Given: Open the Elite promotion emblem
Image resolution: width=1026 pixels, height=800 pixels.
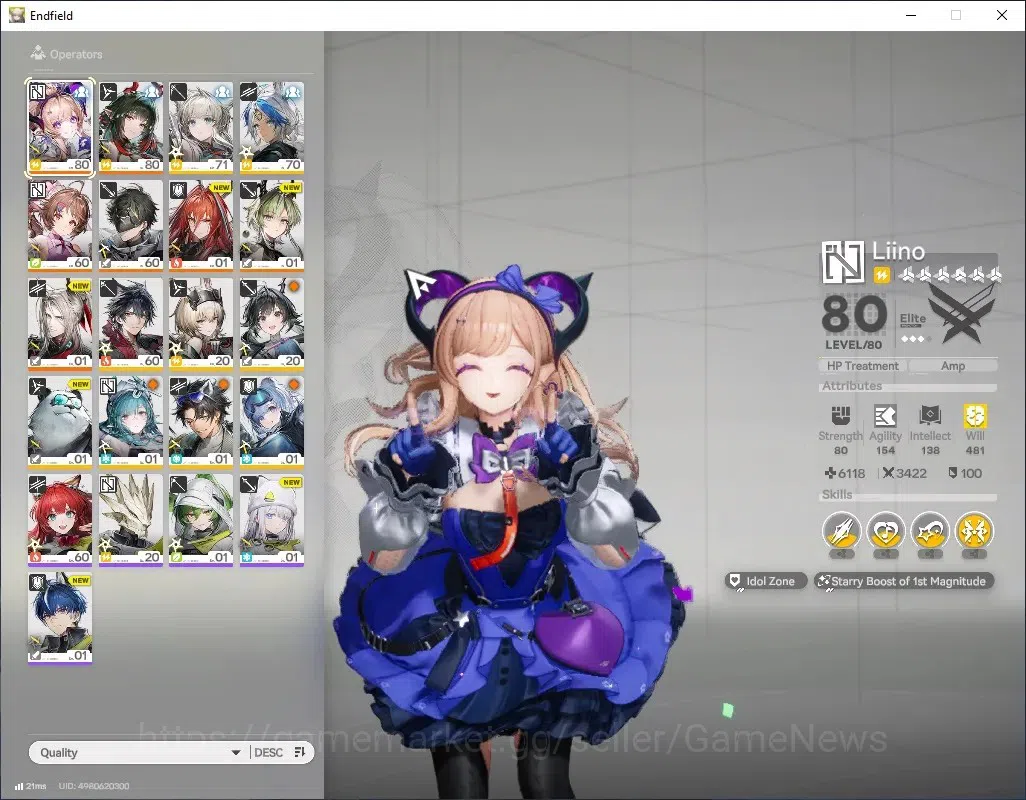Looking at the screenshot, I should [961, 316].
